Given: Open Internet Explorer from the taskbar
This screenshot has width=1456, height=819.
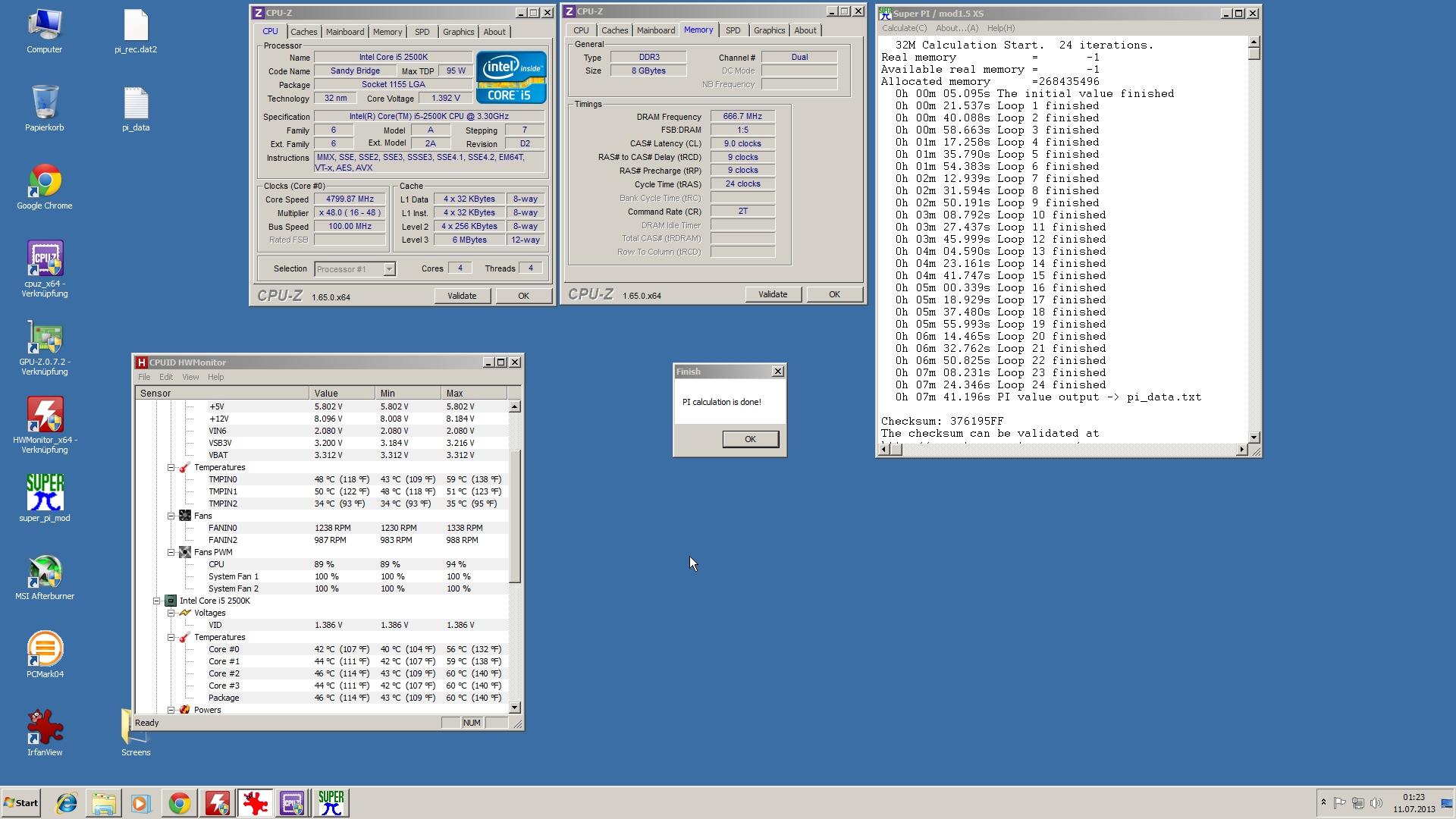Looking at the screenshot, I should point(67,803).
